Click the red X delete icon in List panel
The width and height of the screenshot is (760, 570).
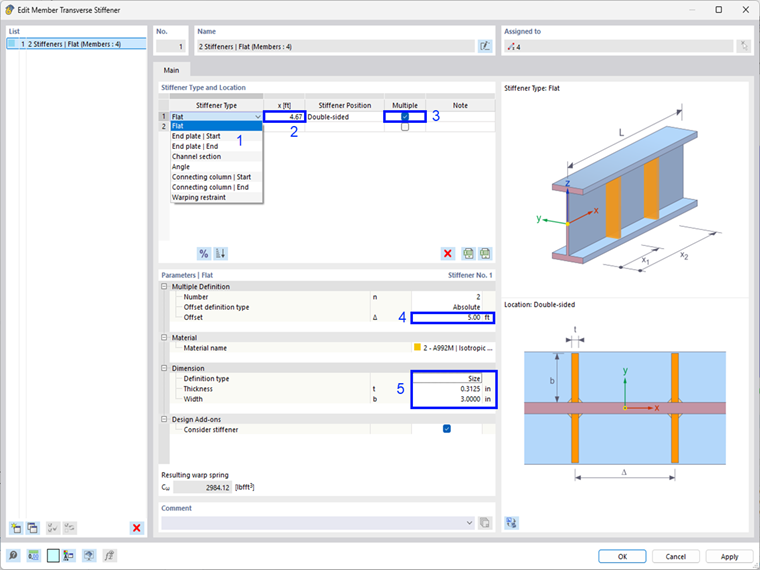(137, 528)
